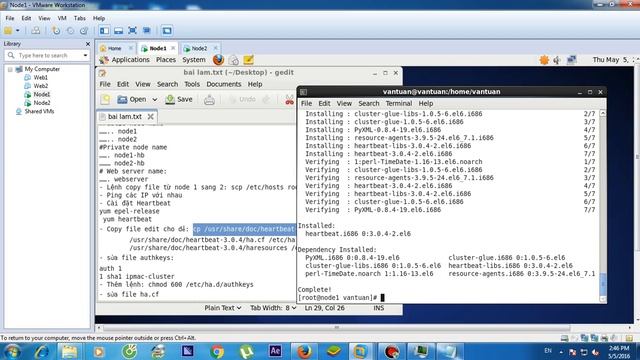Toggle thumbnail bar icon in VMware toolbar
640x360 pixels.
(118, 31)
